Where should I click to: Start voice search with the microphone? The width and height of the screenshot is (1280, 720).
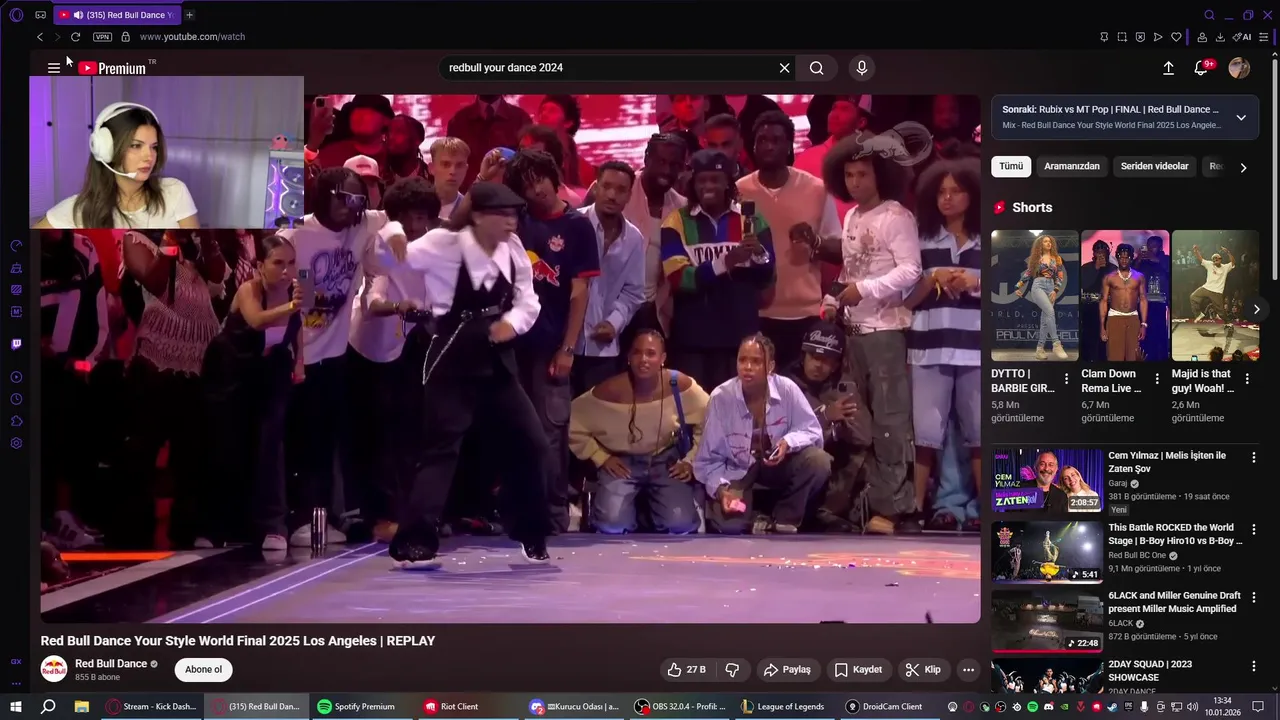click(x=862, y=68)
